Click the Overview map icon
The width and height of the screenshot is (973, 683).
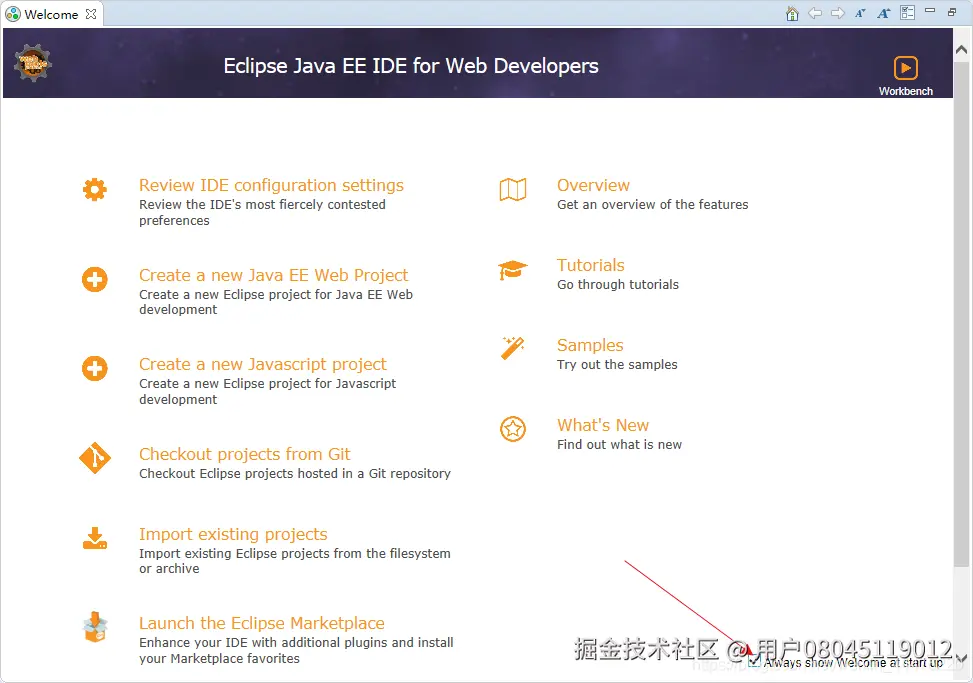pos(513,189)
